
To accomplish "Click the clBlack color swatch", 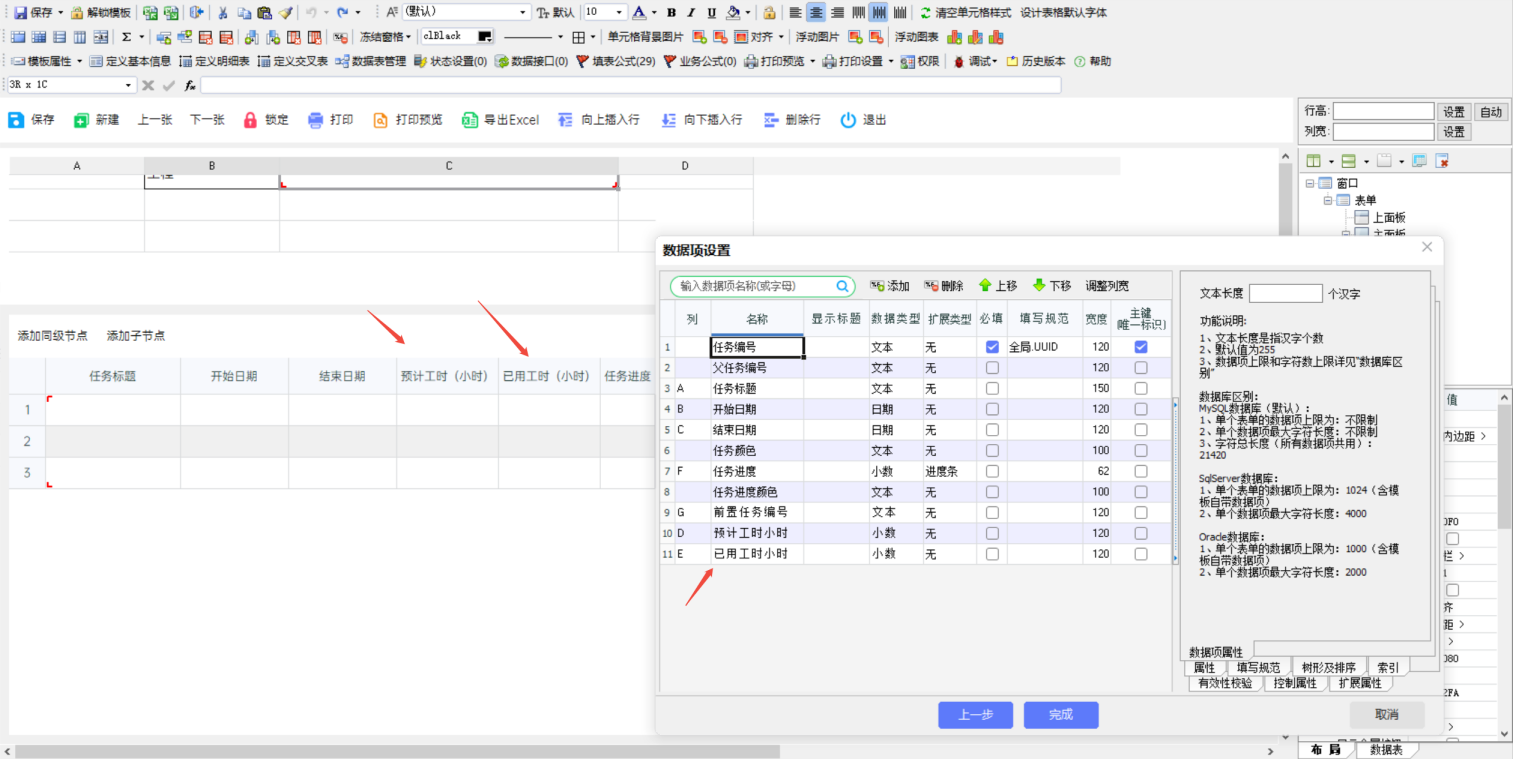I will [x=485, y=36].
